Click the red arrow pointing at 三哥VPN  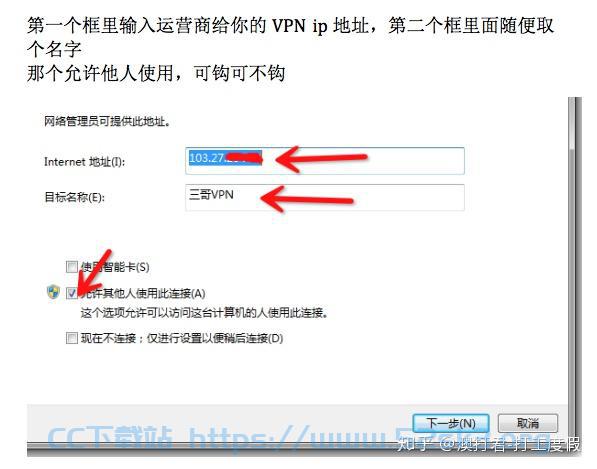pyautogui.click(x=307, y=199)
